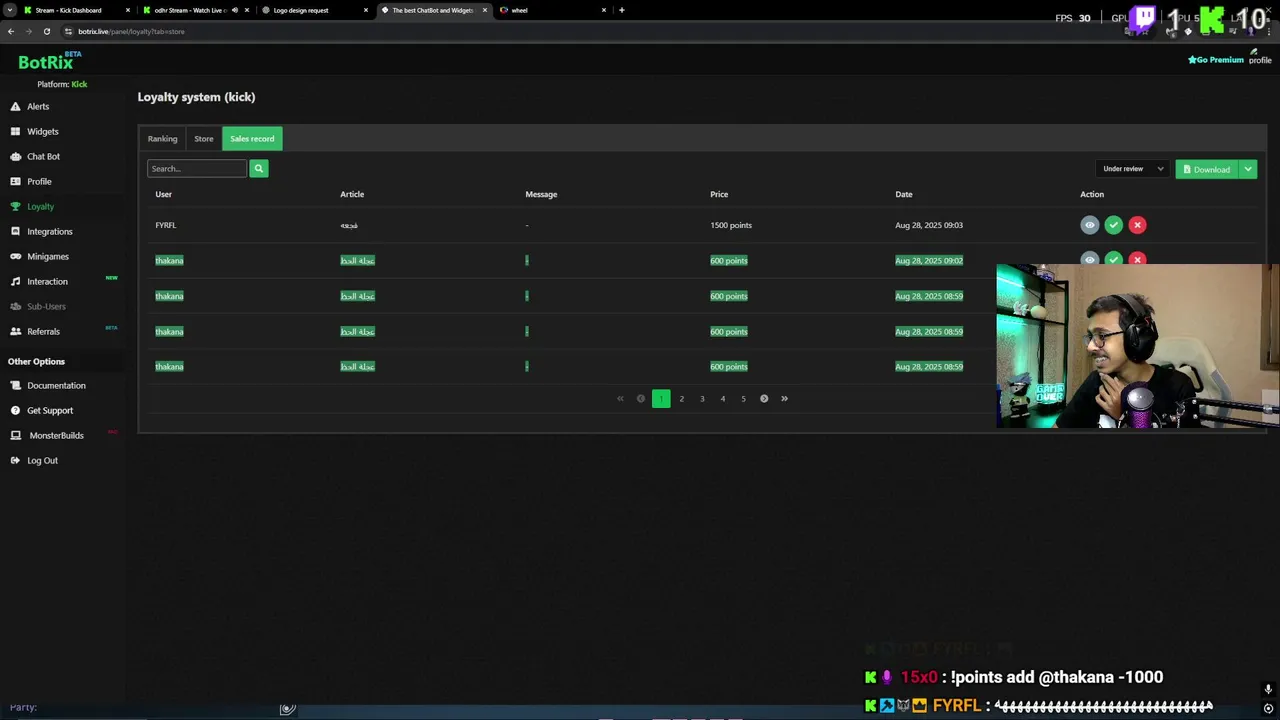Go to page 4 of sales records
The width and height of the screenshot is (1280, 720).
coord(723,398)
